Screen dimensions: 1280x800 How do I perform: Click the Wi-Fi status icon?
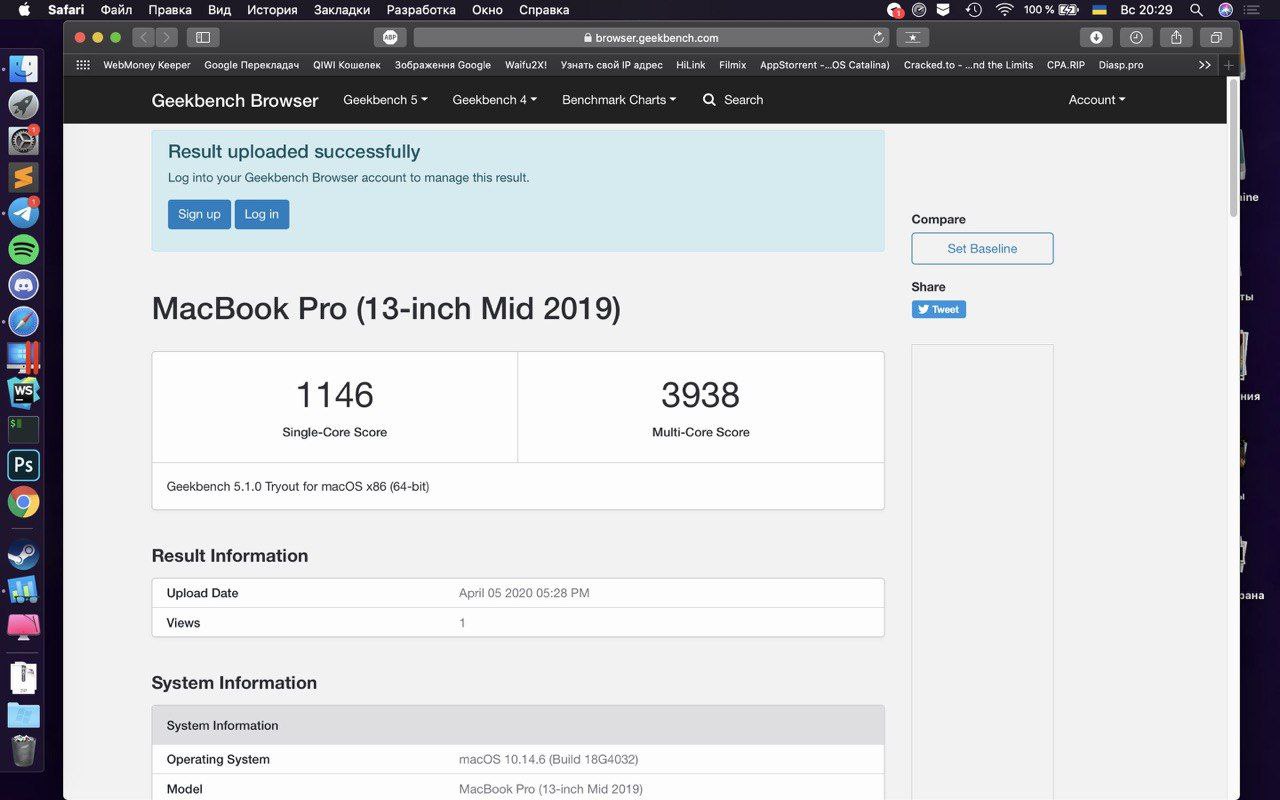(x=1004, y=10)
